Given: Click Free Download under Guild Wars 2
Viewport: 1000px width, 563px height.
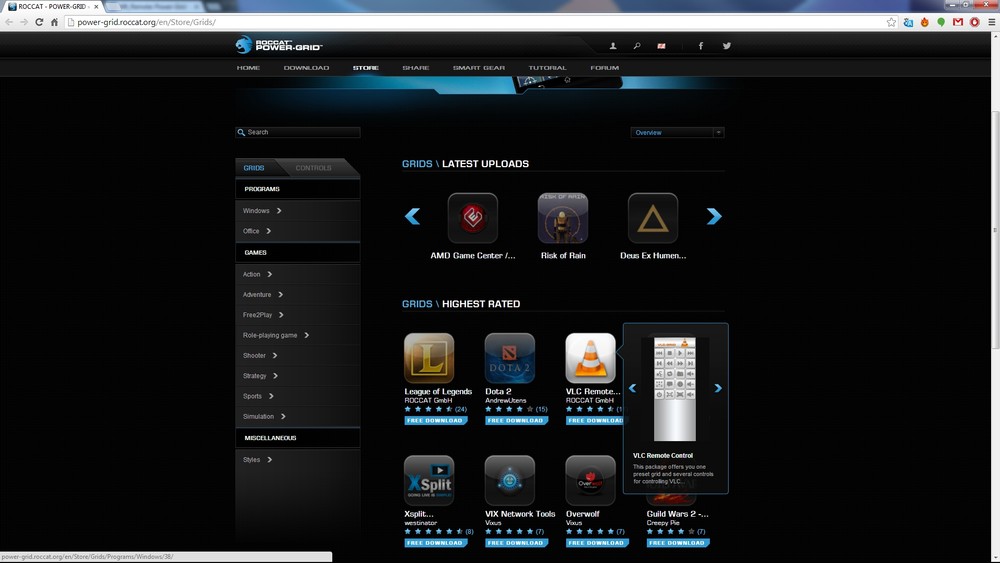Looking at the screenshot, I should pos(678,543).
